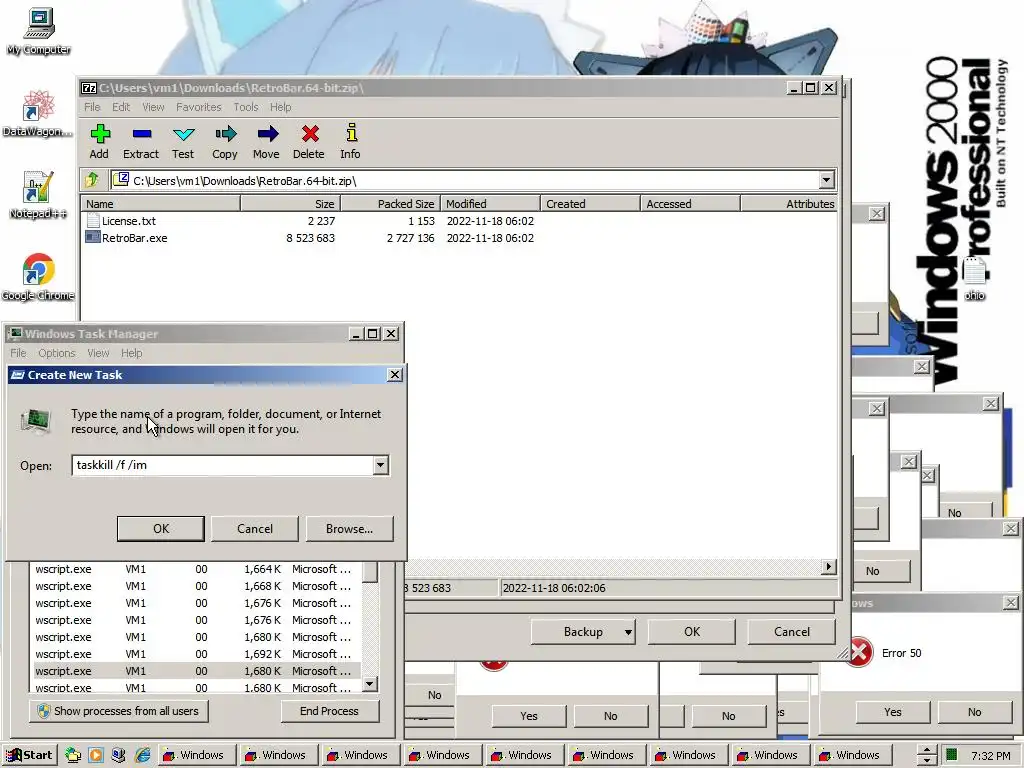Open the 7-Zip Edit menu
1024x768 pixels.
pyautogui.click(x=121, y=107)
